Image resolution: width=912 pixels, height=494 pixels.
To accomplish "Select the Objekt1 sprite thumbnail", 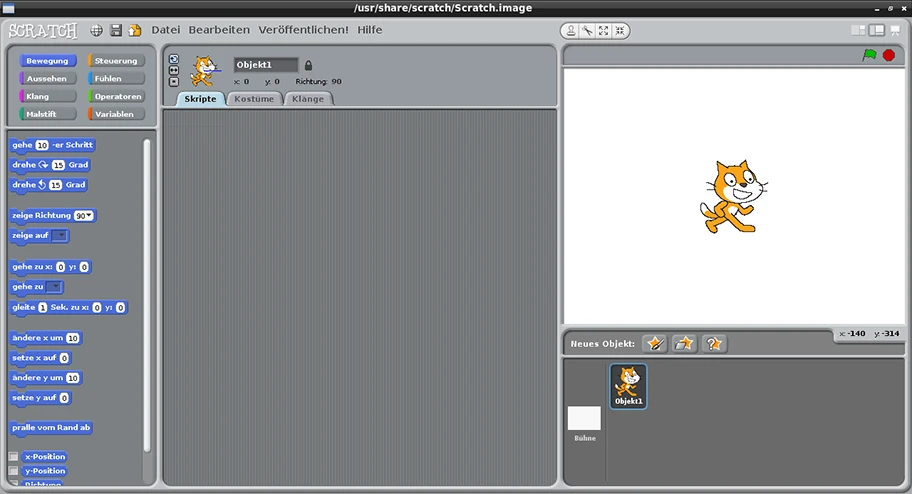I will click(x=628, y=386).
